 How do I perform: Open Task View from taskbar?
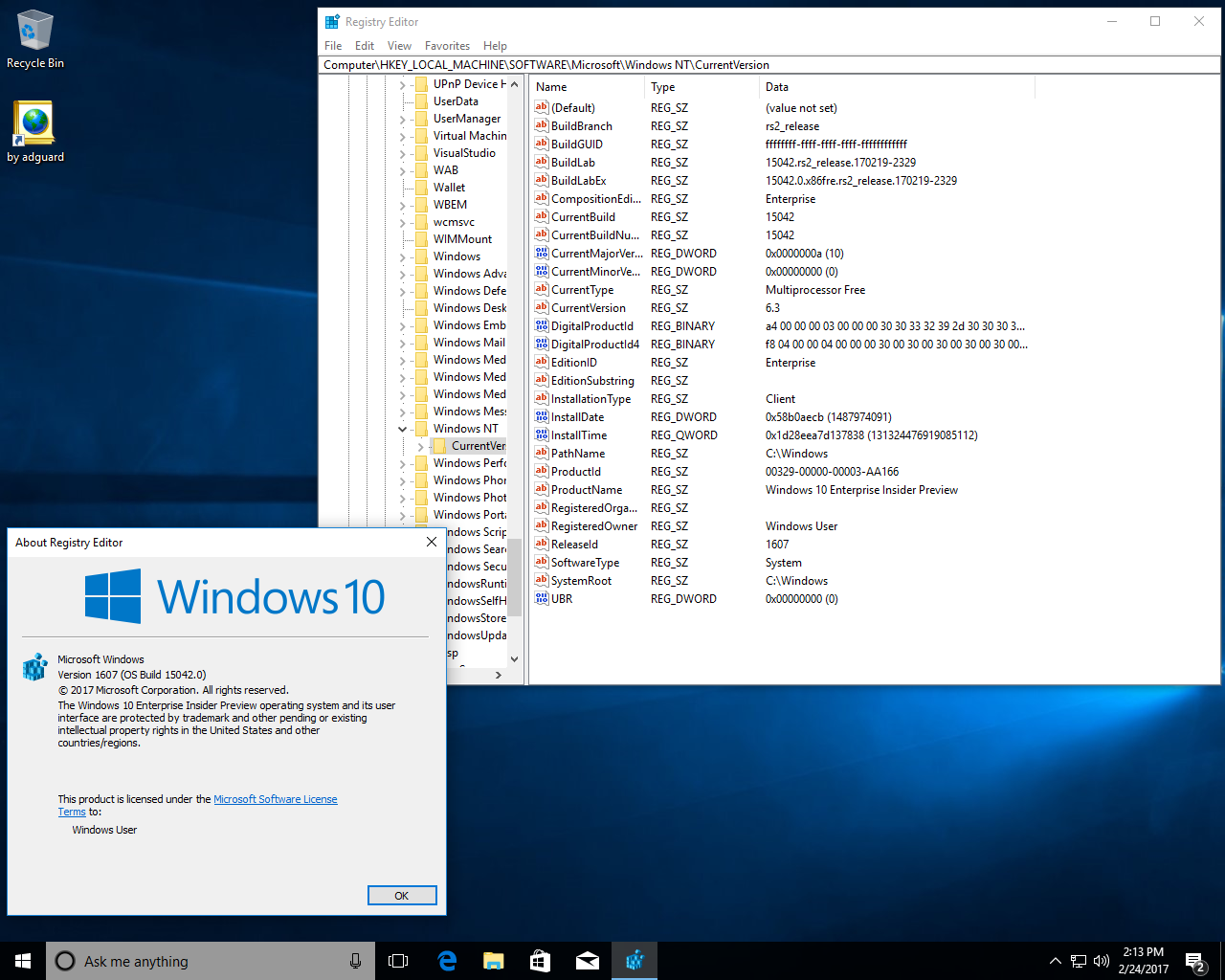coord(398,961)
